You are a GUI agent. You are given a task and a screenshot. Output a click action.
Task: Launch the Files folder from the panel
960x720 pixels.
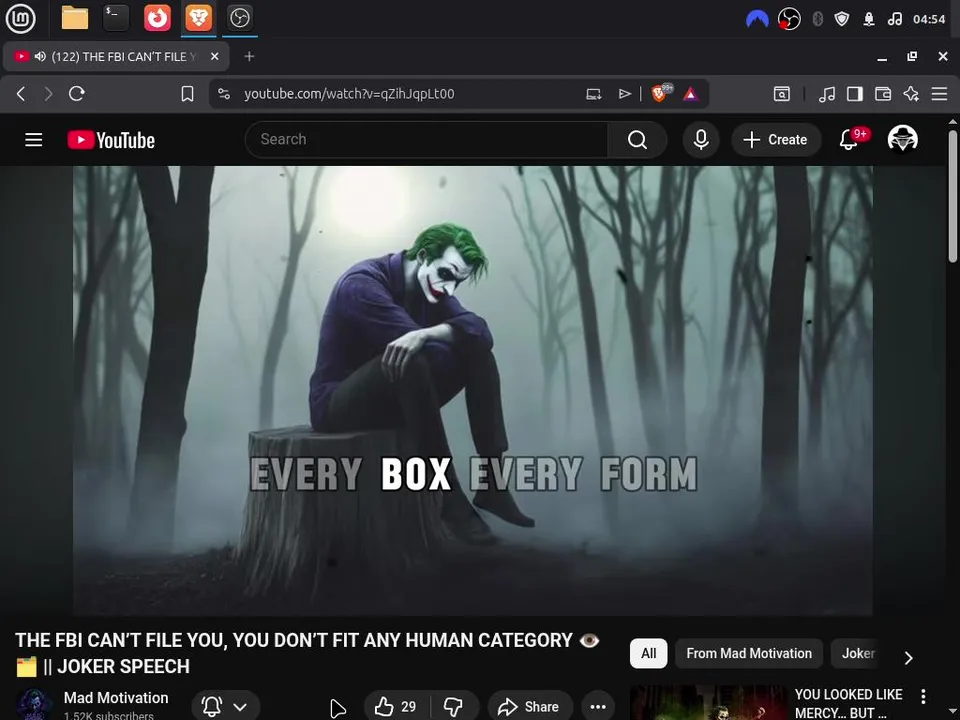point(75,18)
